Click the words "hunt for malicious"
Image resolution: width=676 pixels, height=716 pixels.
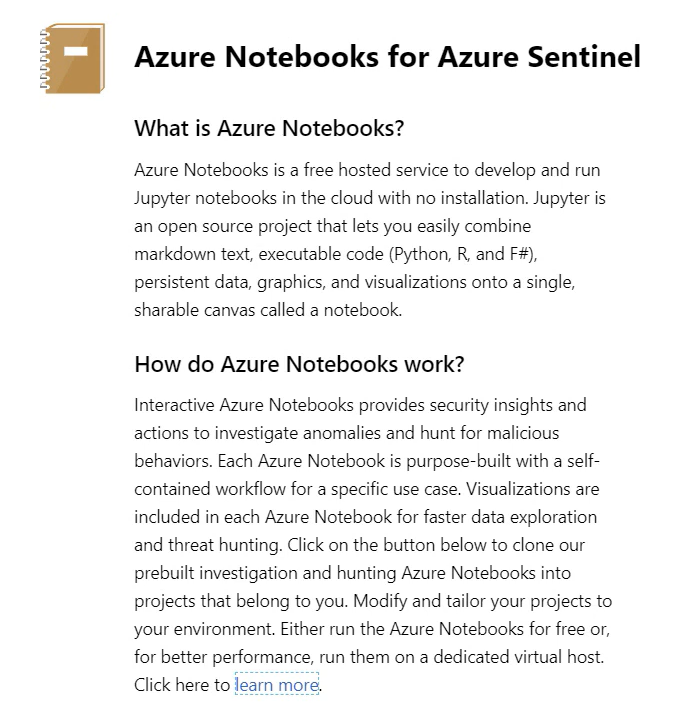490,433
